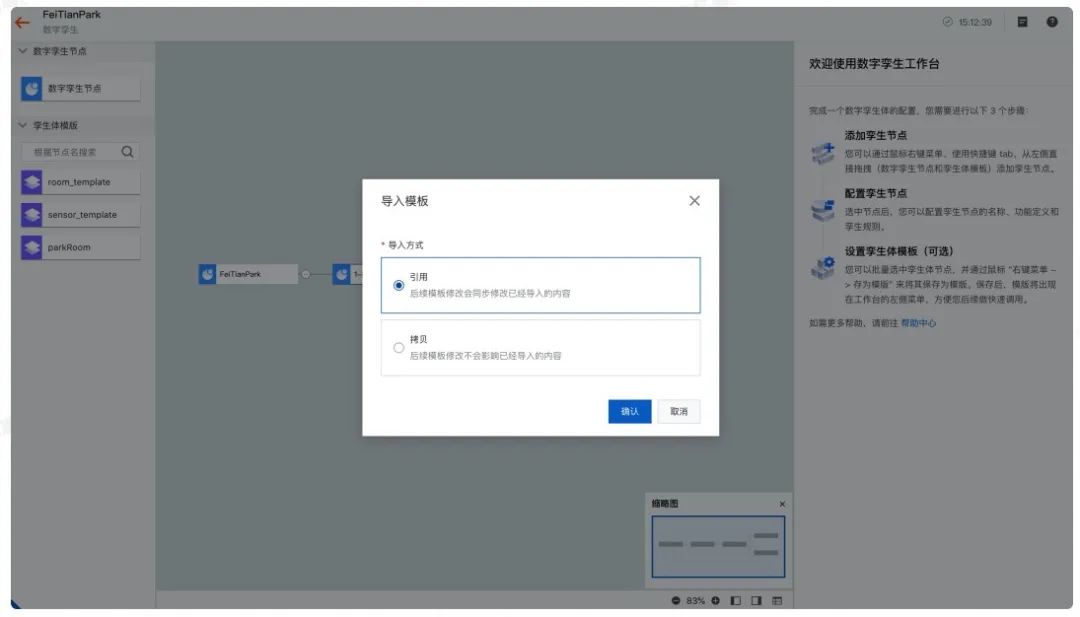The height and width of the screenshot is (617, 1080).
Task: Click the FeiTianPark node icon on canvas
Action: click(x=207, y=274)
